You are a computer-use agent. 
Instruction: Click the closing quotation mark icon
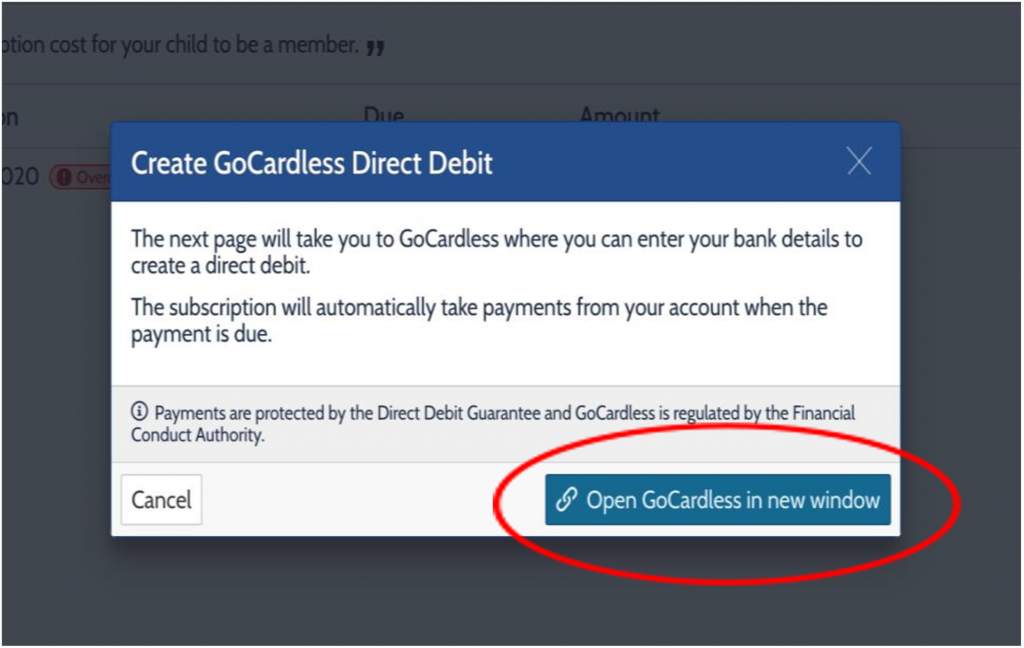[375, 47]
